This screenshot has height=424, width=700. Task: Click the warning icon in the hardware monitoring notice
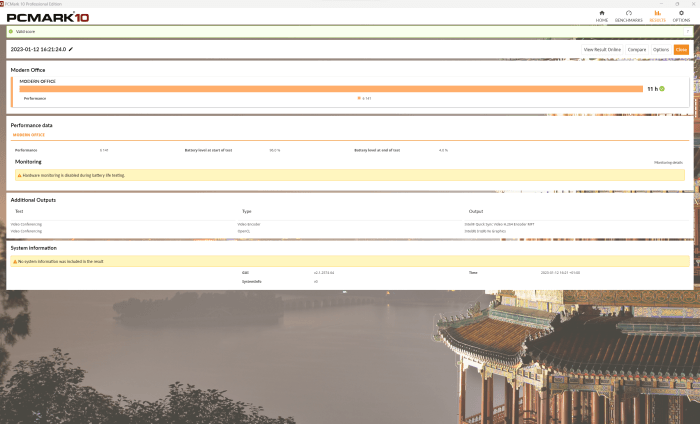pyautogui.click(x=19, y=175)
